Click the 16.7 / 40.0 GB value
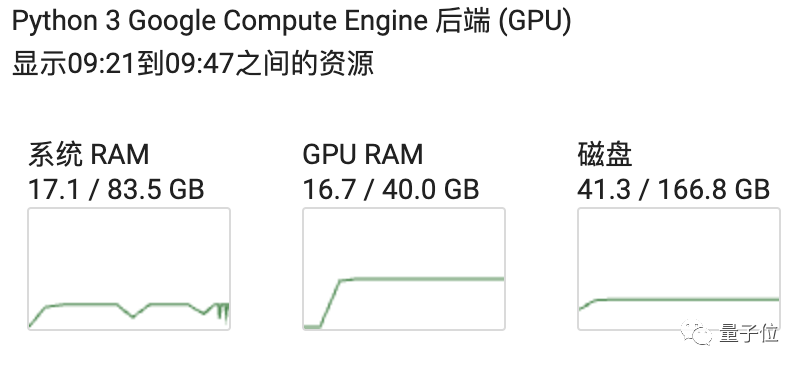Viewport: 804px width, 368px height. point(391,190)
